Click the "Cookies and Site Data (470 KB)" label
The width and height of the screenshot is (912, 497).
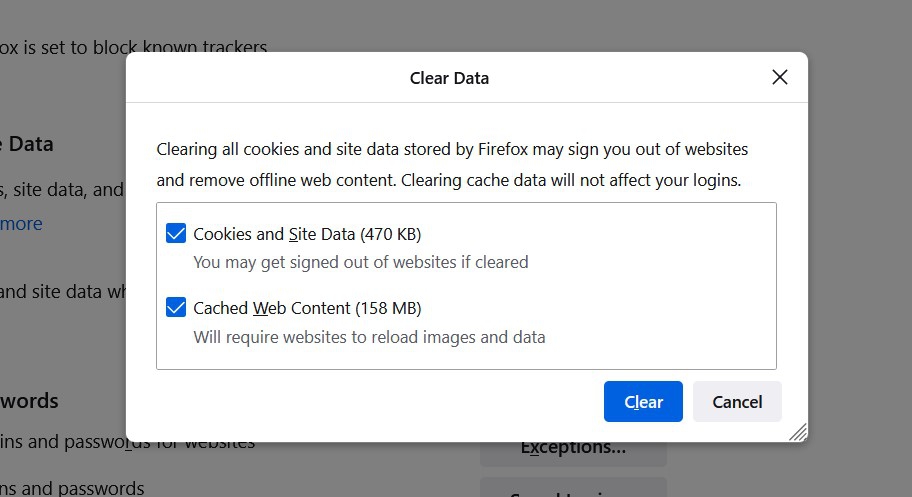(307, 234)
